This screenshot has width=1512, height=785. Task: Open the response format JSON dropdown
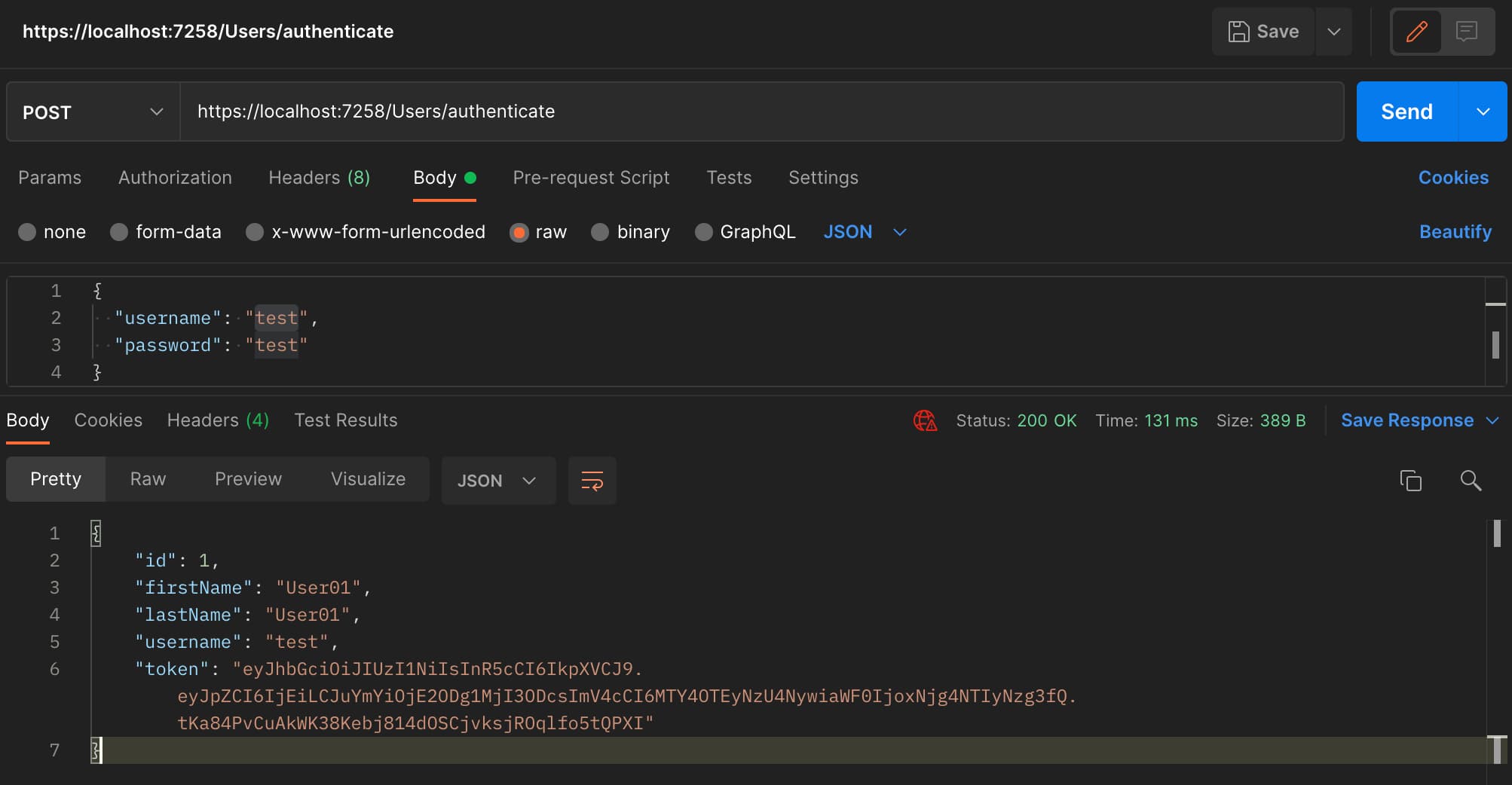[498, 481]
